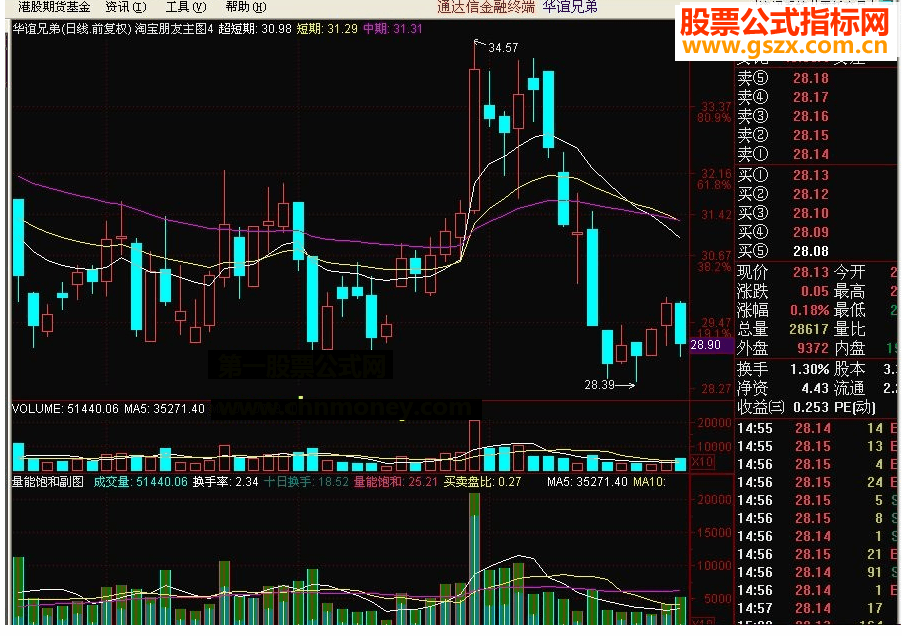This screenshot has height=636, width=902.
Task: Click the 总量 28617 total volume
Action: point(809,329)
